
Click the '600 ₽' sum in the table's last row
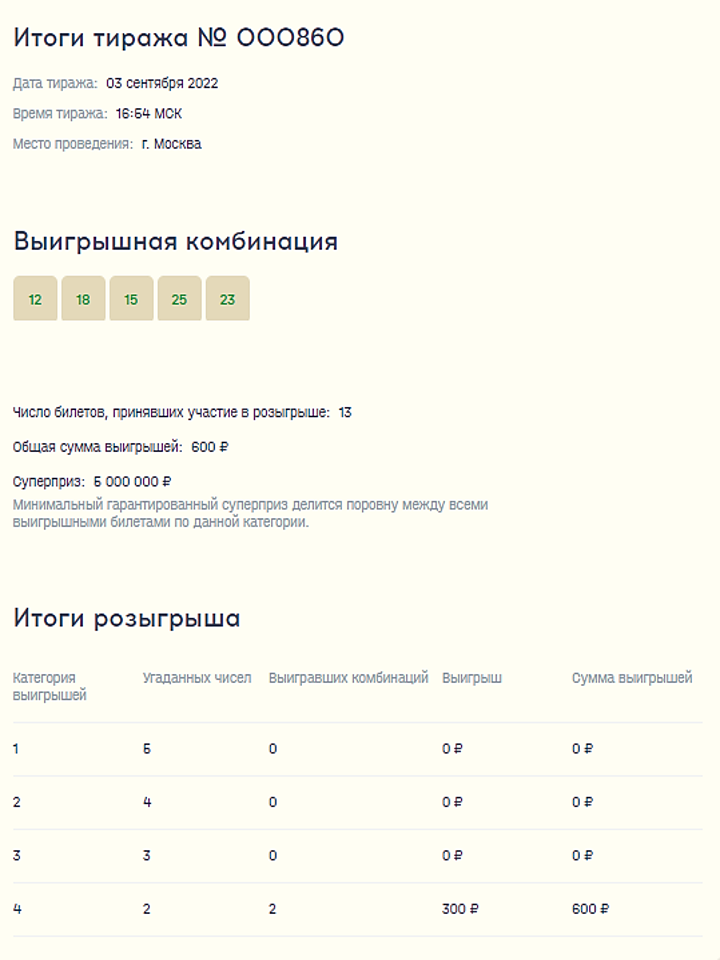(591, 909)
